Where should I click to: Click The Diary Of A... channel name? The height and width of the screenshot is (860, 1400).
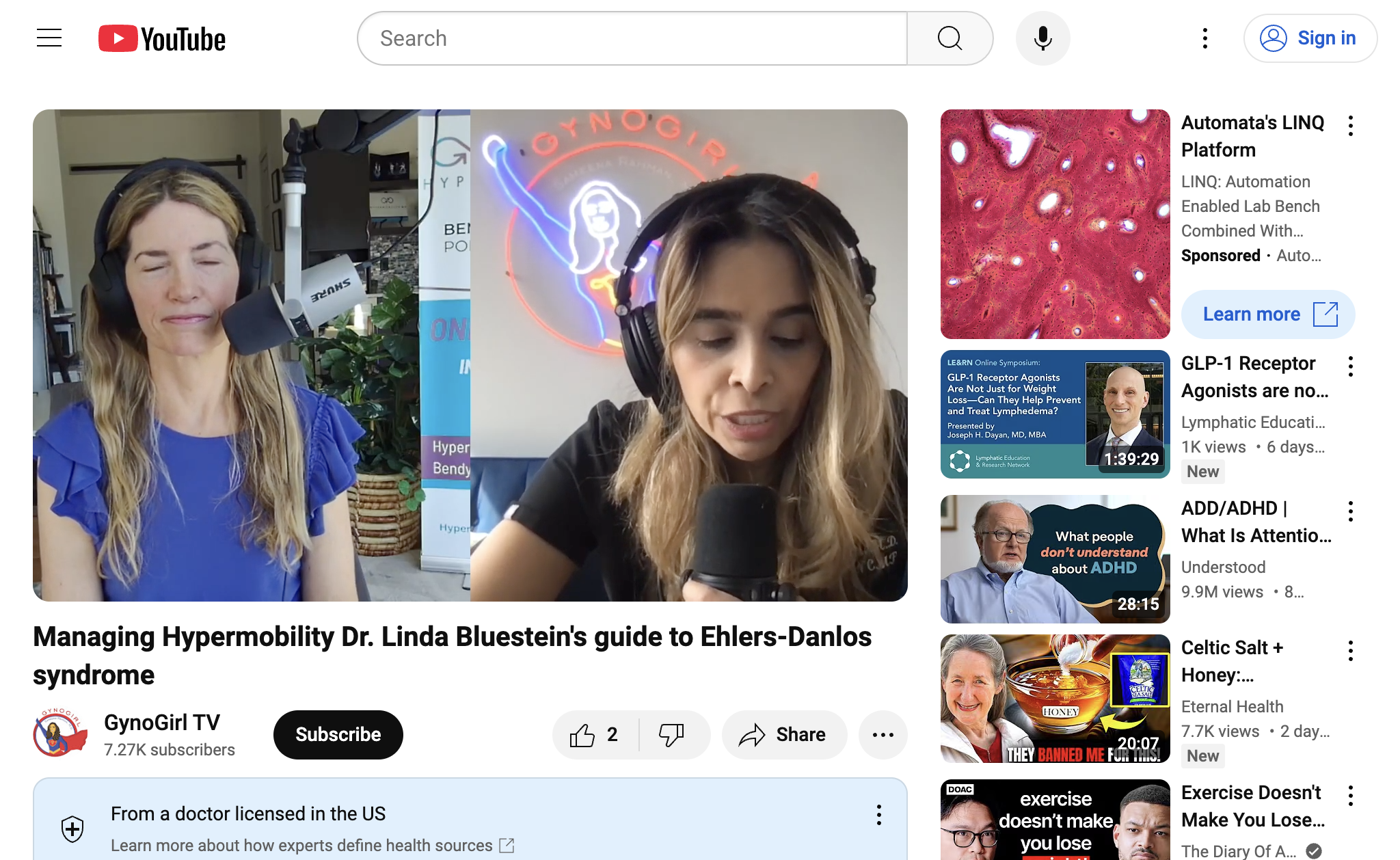click(x=1239, y=851)
